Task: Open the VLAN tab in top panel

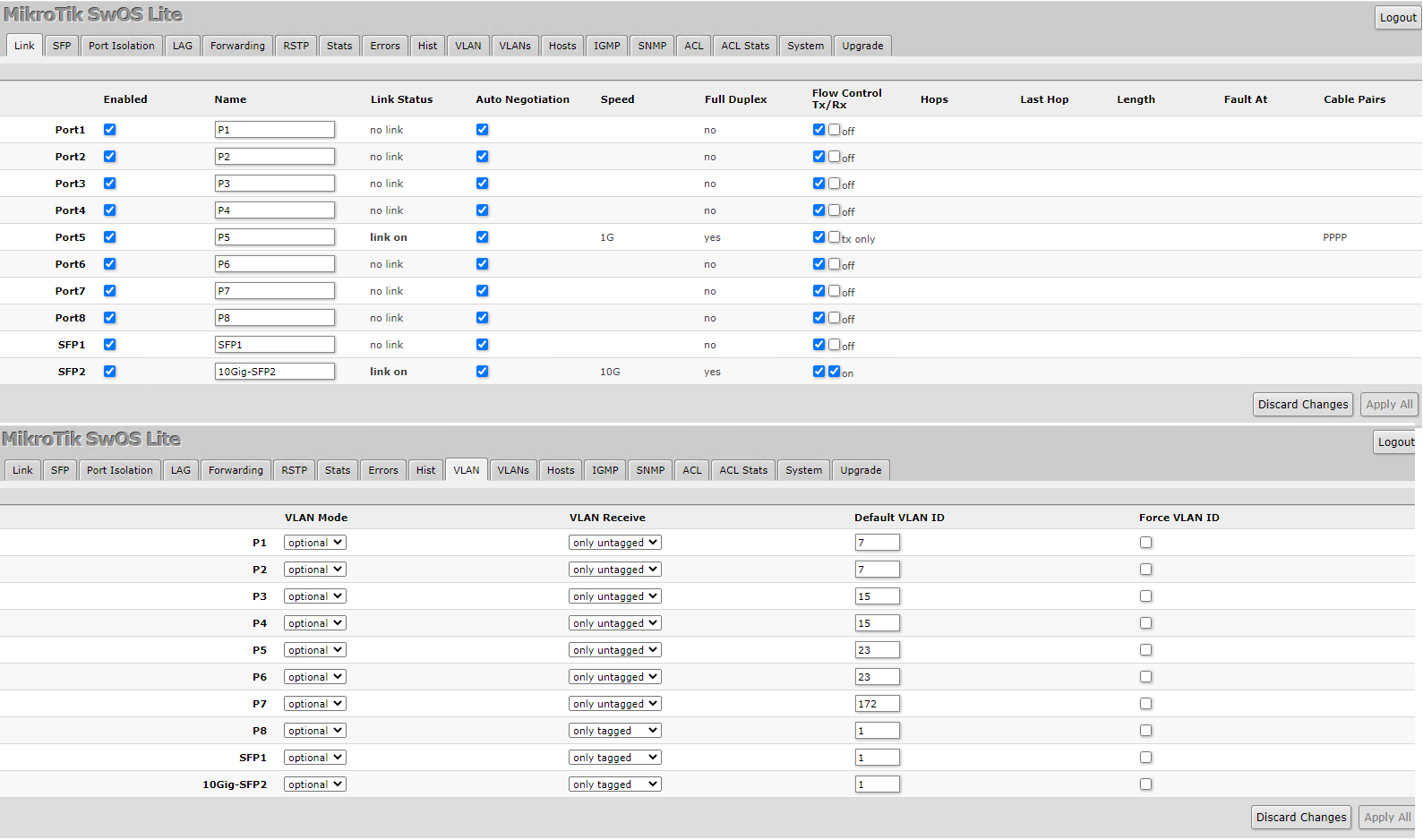Action: [x=468, y=46]
